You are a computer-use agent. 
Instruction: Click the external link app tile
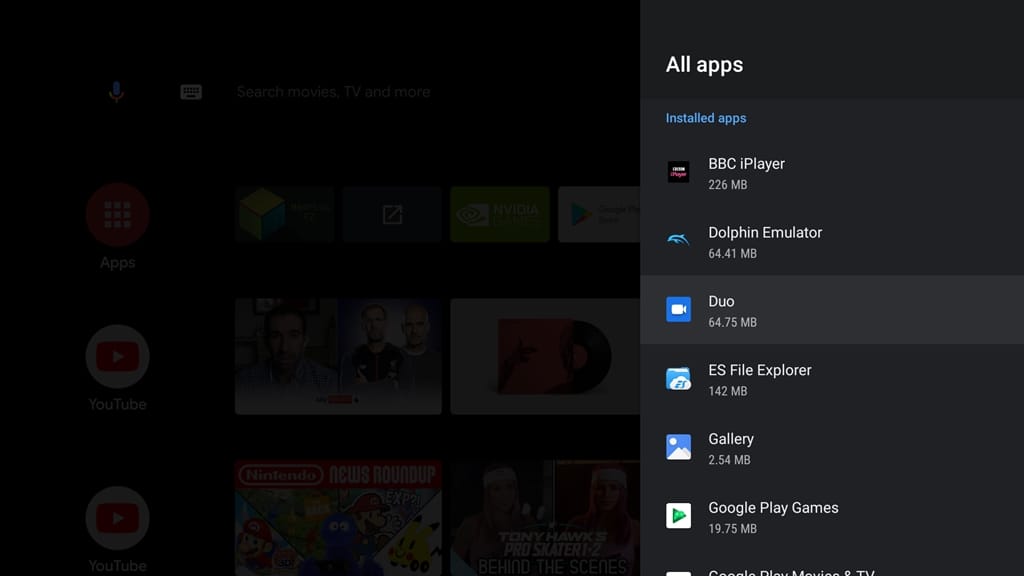point(392,214)
